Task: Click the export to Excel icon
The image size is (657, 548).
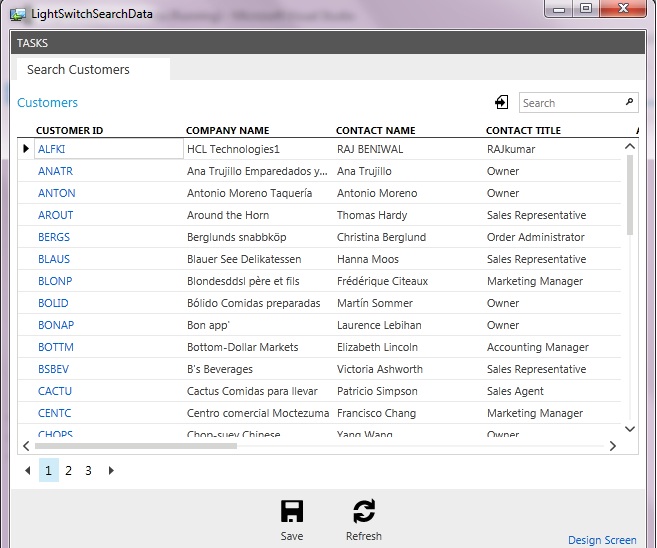Action: (501, 102)
